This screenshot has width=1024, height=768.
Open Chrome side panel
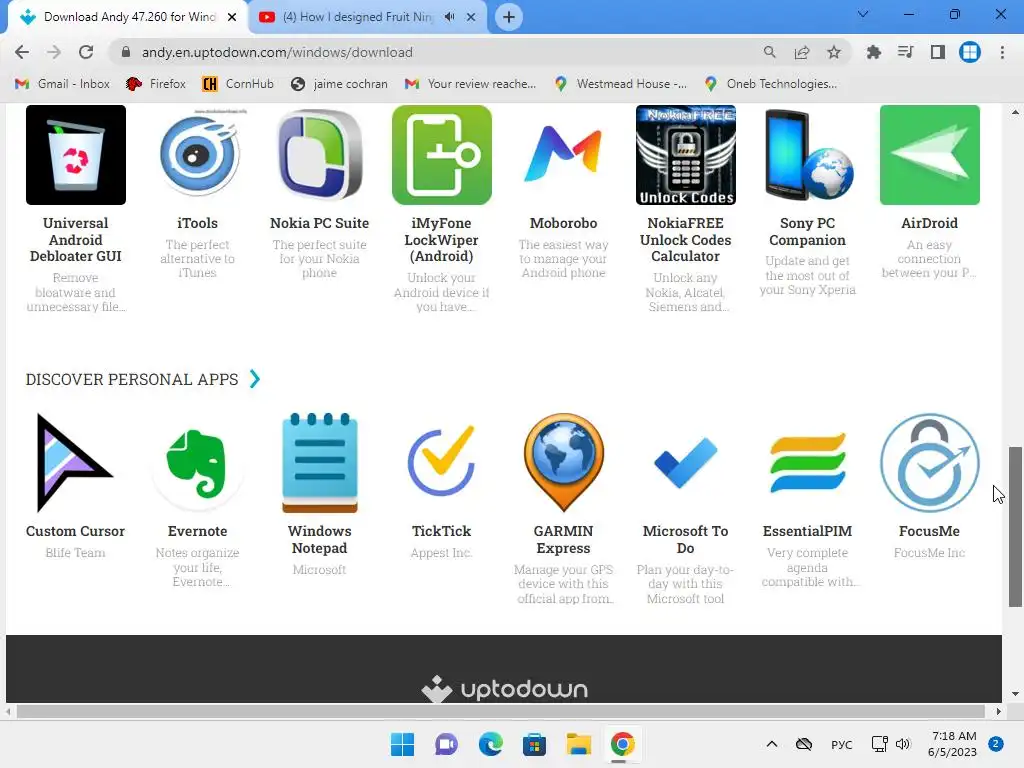938,52
